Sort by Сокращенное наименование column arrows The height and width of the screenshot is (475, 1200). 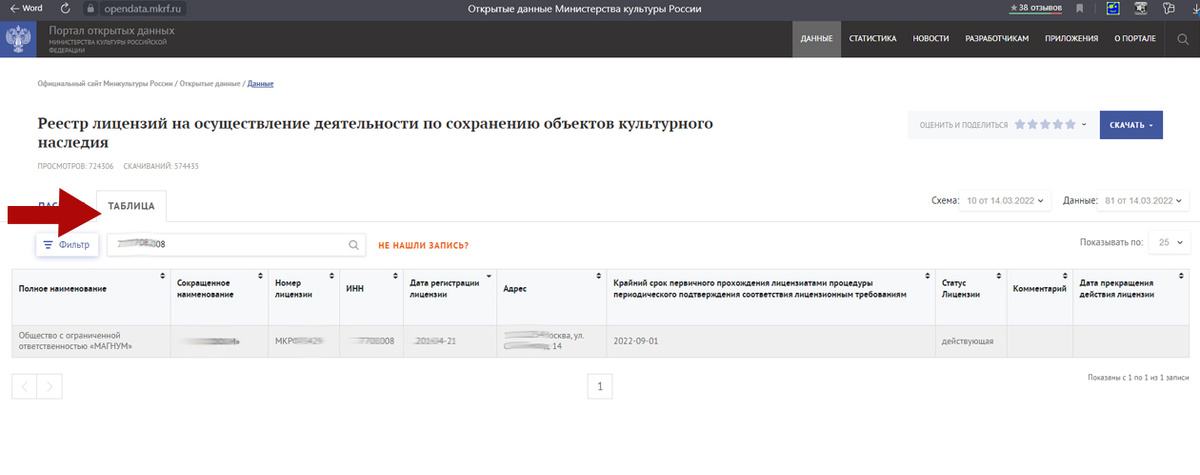pyautogui.click(x=260, y=275)
